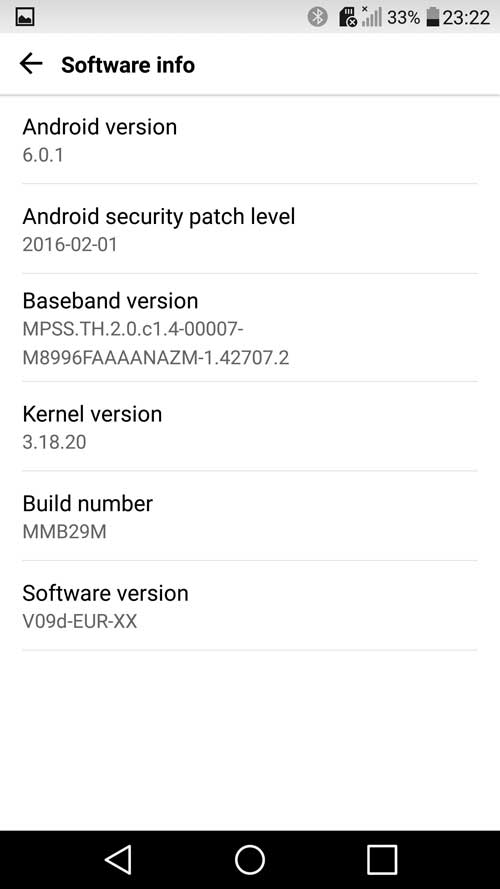Tap the battery icon in the status bar
The image size is (500, 889).
click(x=433, y=17)
